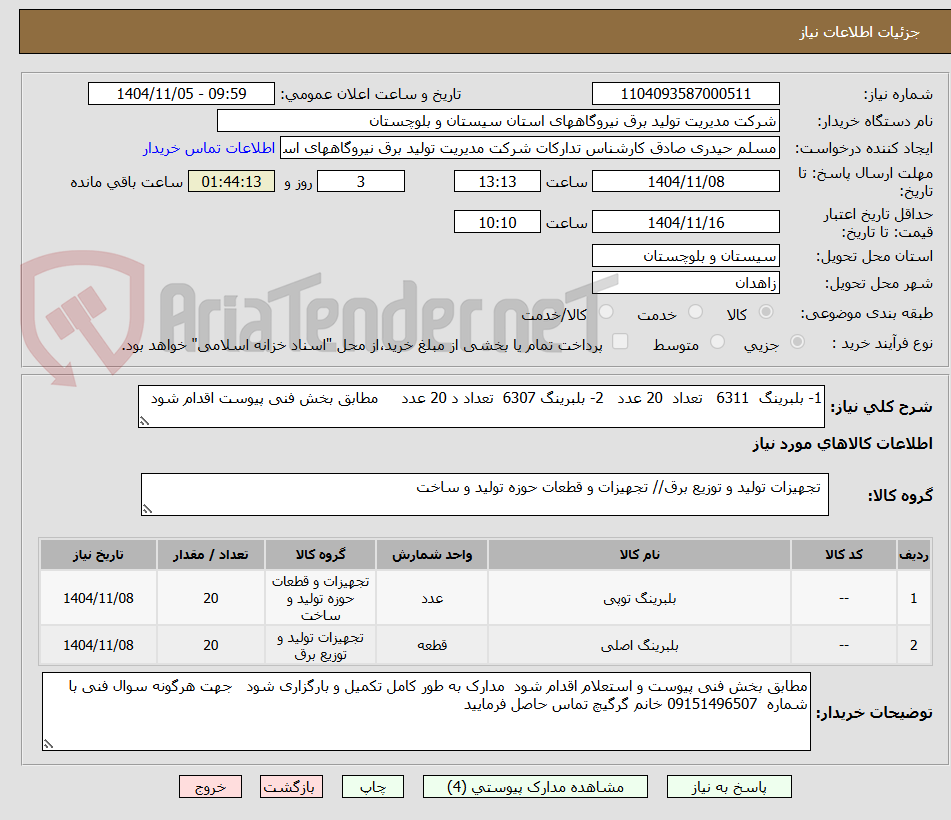The image size is (951, 820).
Task: Click the announcement date field 1404/11/05 - 09:59
Action: tap(181, 94)
